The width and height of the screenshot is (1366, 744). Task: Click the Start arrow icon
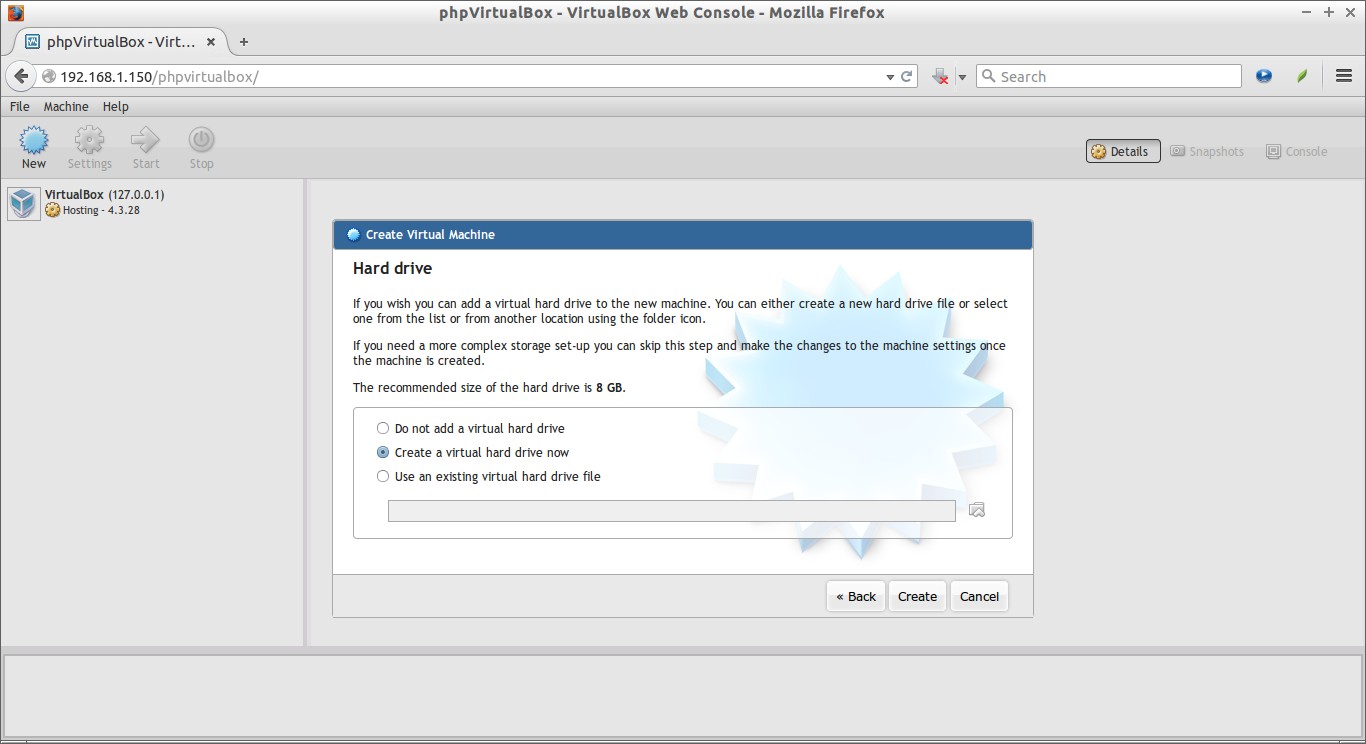click(146, 140)
